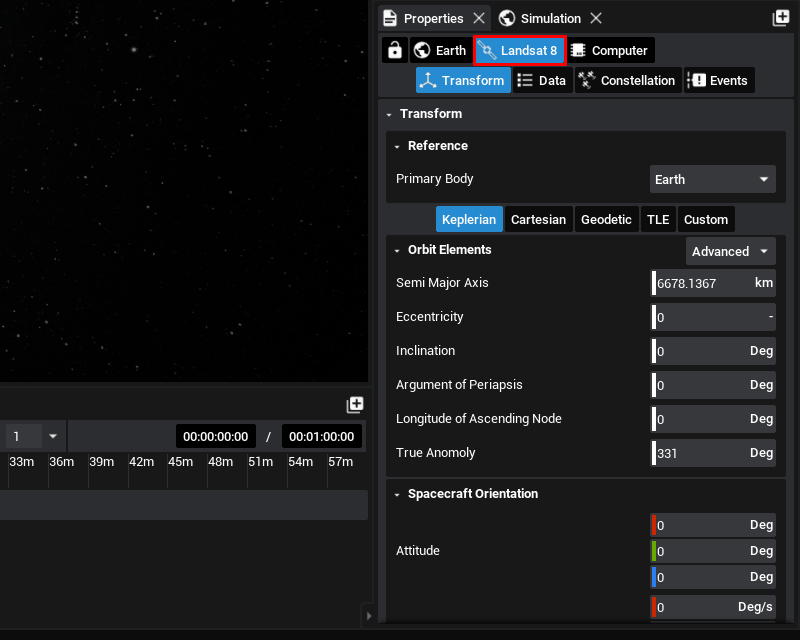800x640 pixels.
Task: Select Geodetic coordinate mode
Action: [x=606, y=219]
